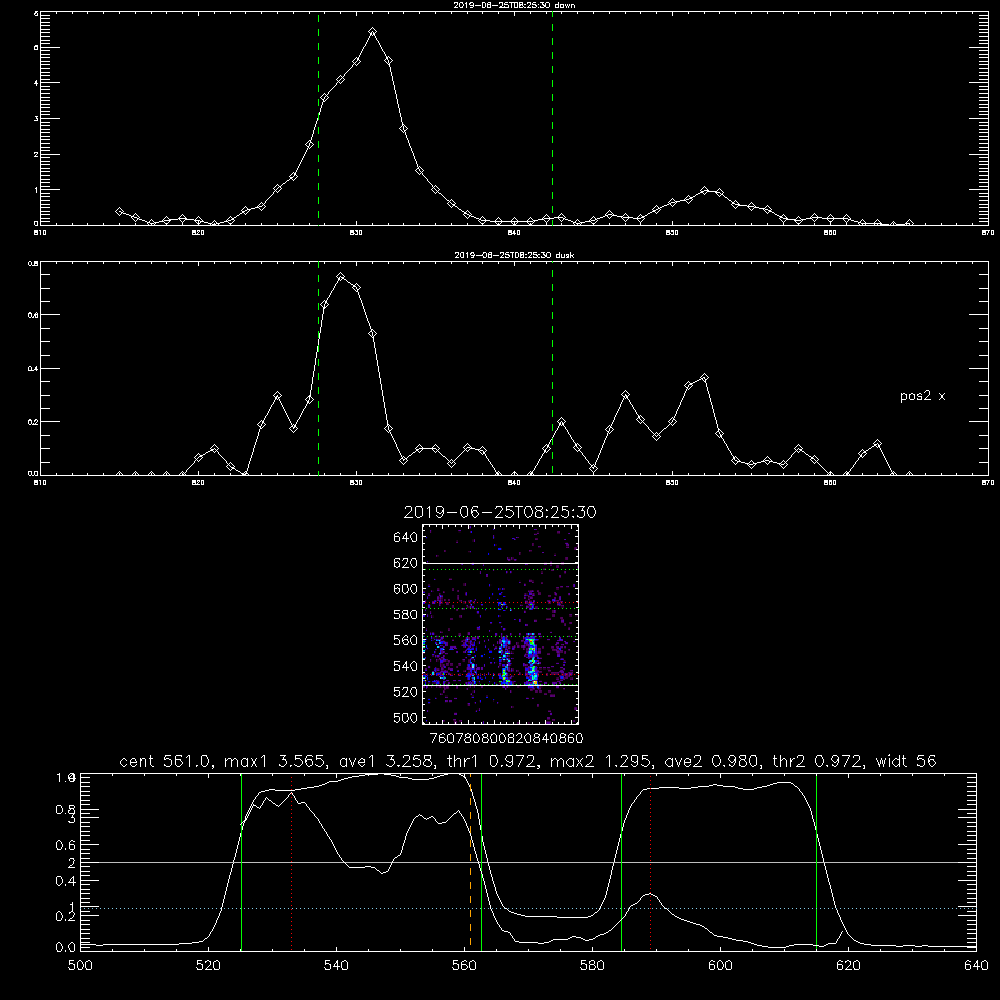The height and width of the screenshot is (1000, 1000).
Task: Click the highest diamond marker on the dusk curve
Action: [341, 277]
